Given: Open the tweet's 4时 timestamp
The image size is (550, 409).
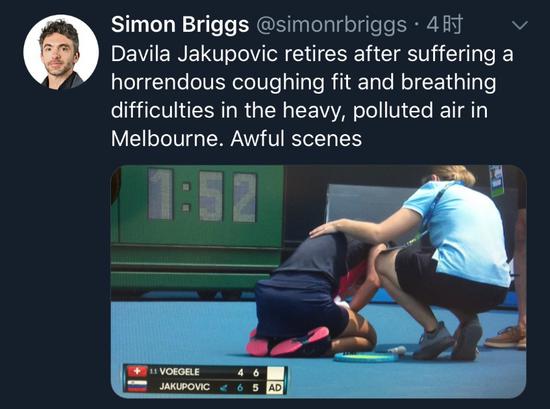Looking at the screenshot, I should 444,25.
